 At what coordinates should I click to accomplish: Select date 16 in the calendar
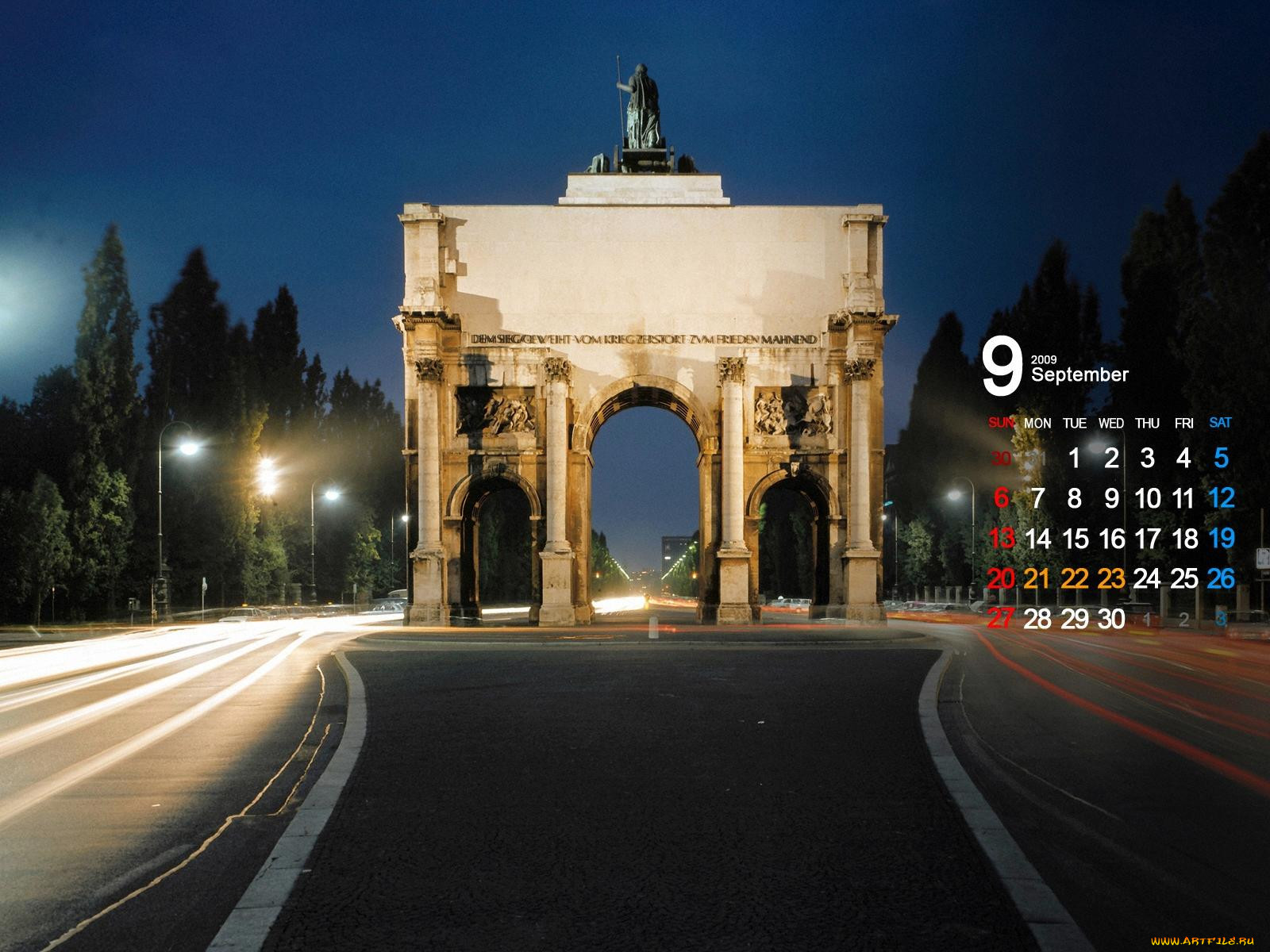1111,539
